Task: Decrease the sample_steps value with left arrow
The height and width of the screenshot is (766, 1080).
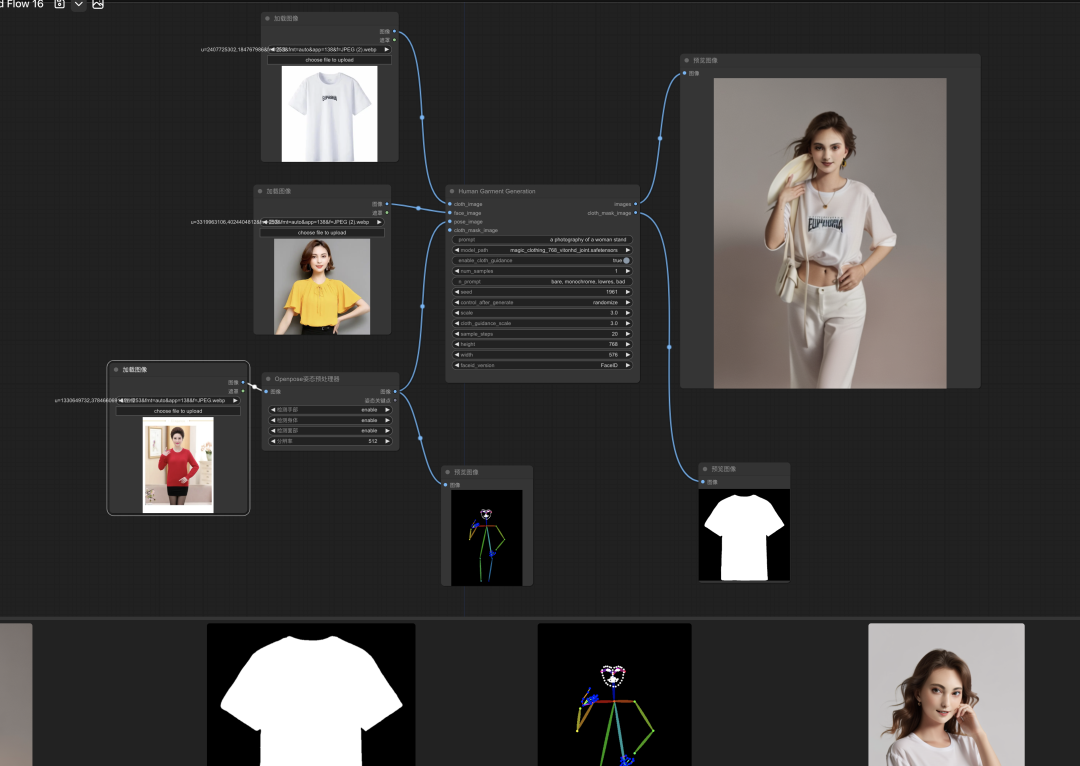Action: pos(457,334)
